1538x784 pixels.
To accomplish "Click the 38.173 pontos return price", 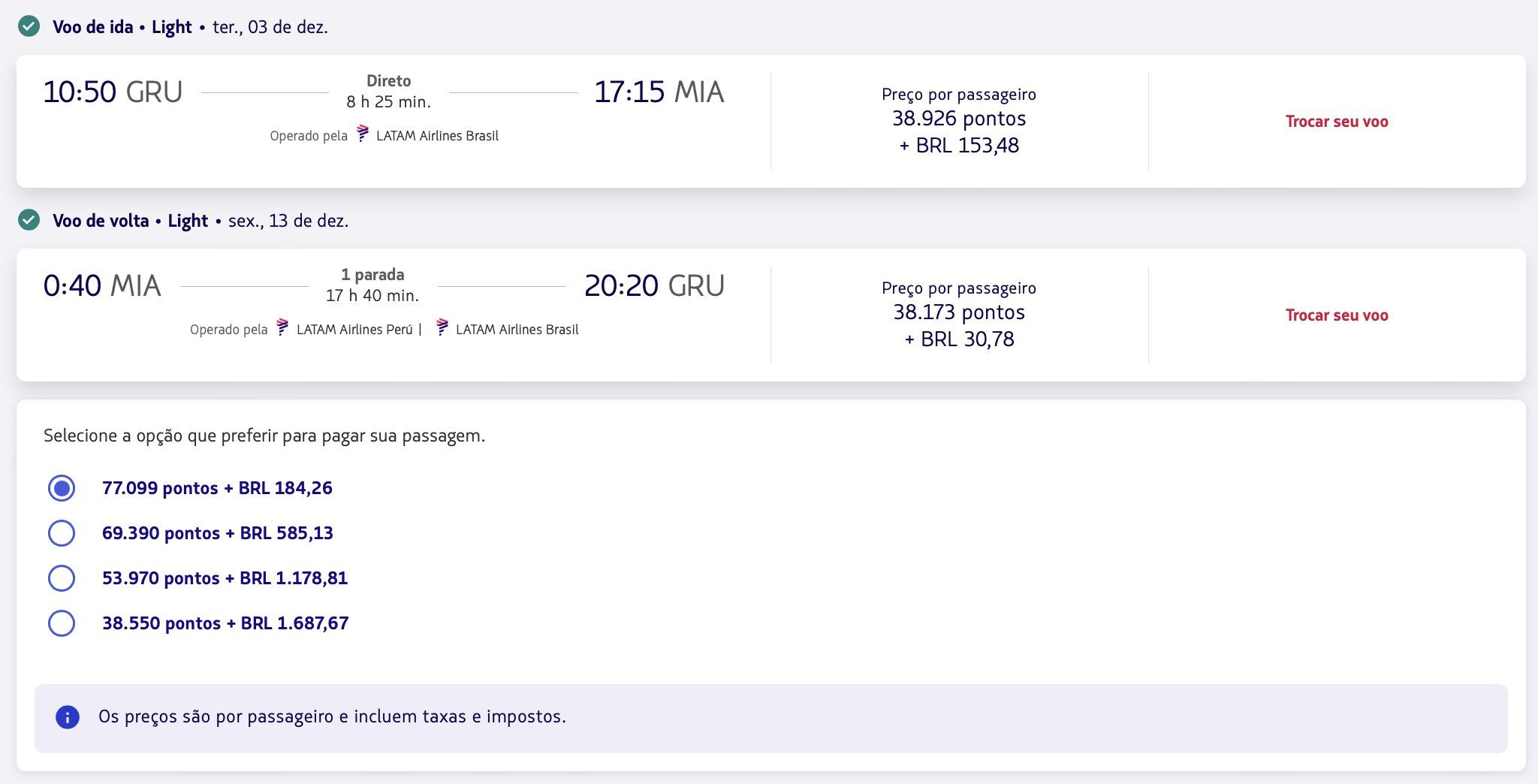I will click(959, 312).
